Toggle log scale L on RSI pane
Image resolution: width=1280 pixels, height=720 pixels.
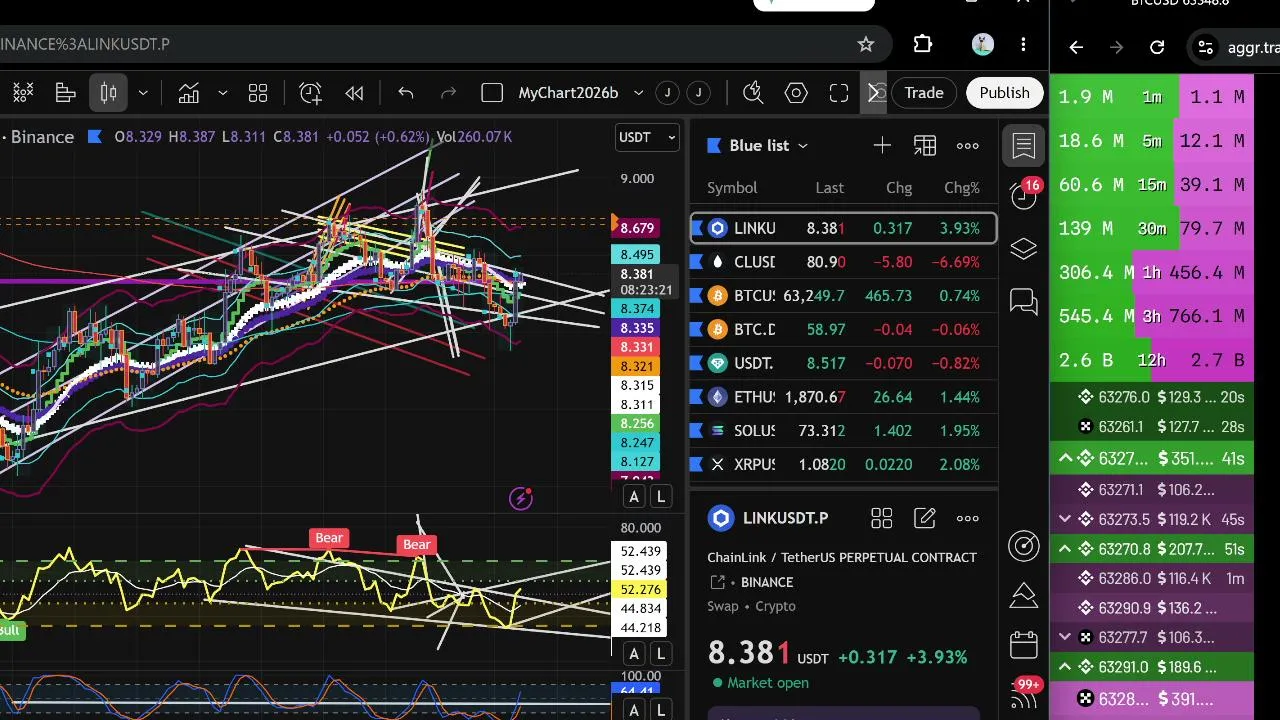click(661, 654)
